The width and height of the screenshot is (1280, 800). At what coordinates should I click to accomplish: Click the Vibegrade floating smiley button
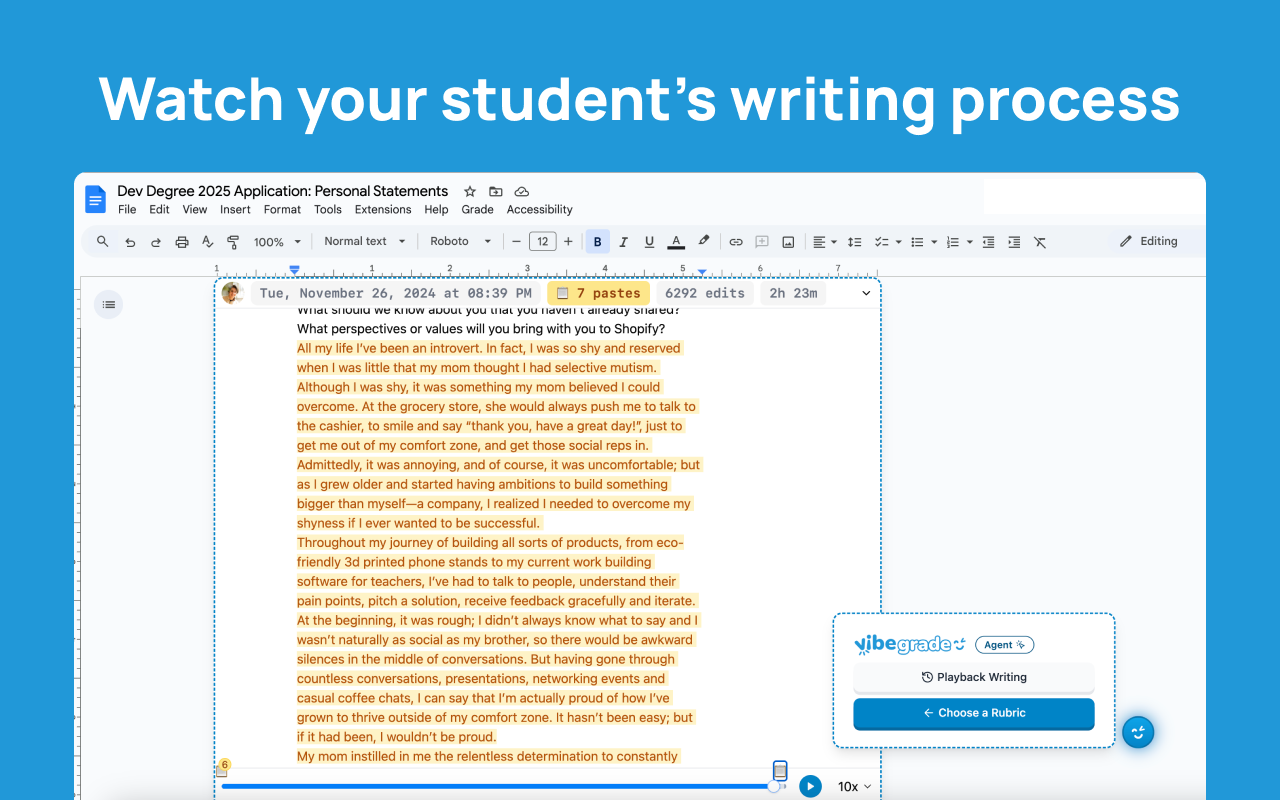click(x=1138, y=732)
